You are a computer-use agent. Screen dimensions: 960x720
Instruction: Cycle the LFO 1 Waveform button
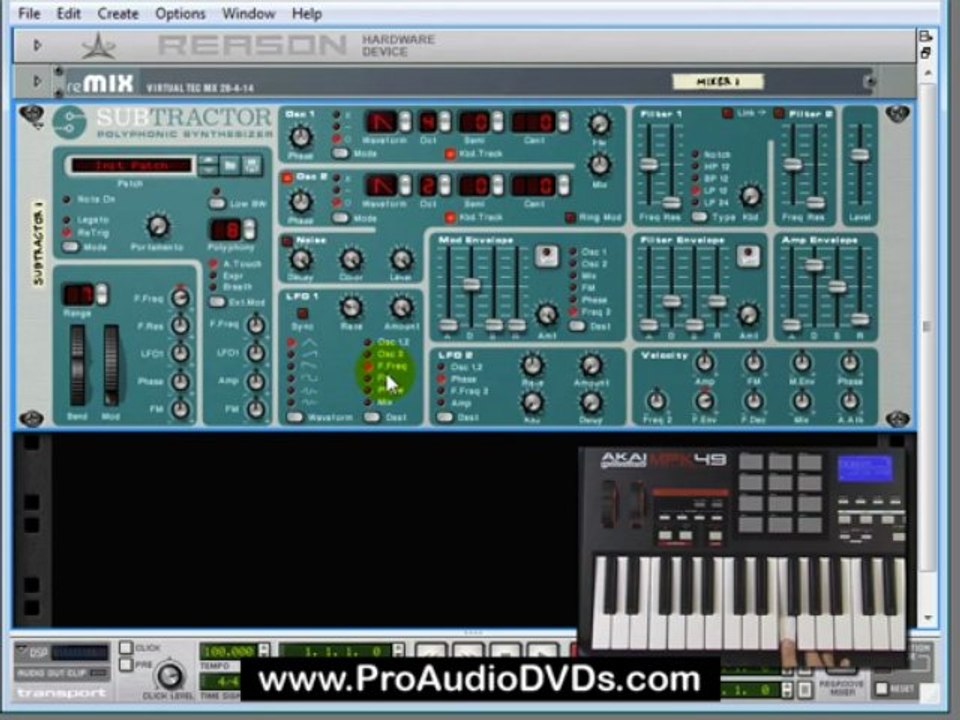295,417
